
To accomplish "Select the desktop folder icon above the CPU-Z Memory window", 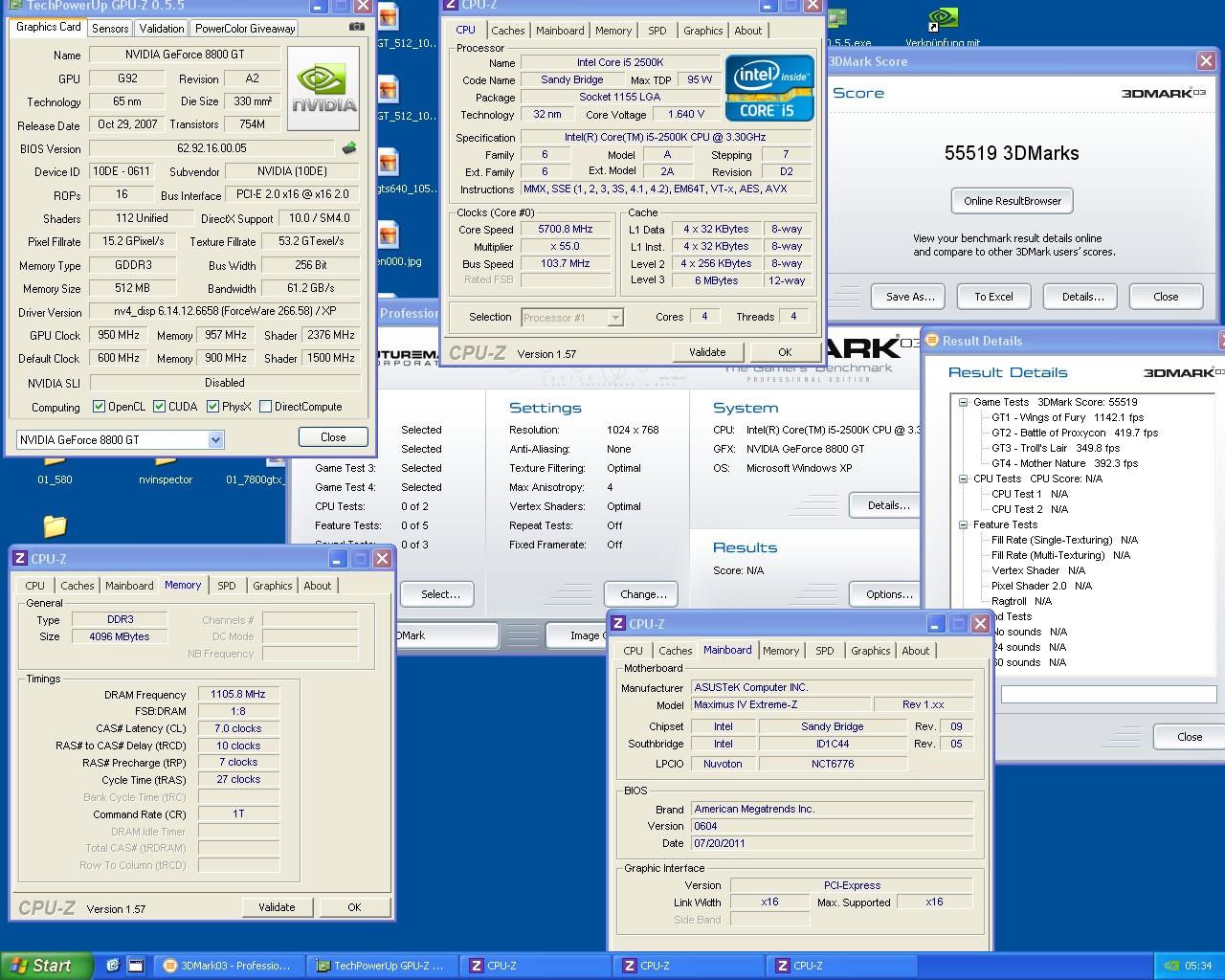I will coord(55,525).
